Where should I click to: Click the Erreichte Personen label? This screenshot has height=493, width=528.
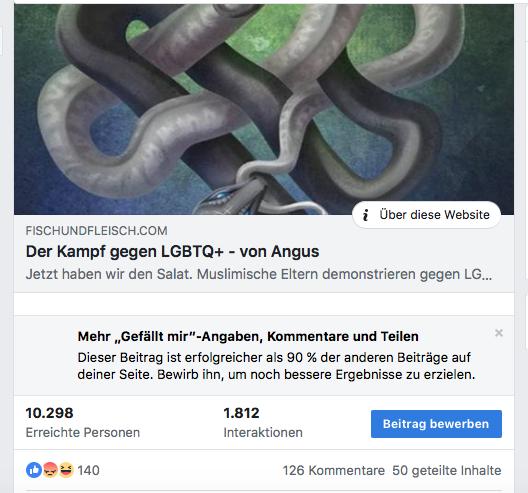click(83, 432)
